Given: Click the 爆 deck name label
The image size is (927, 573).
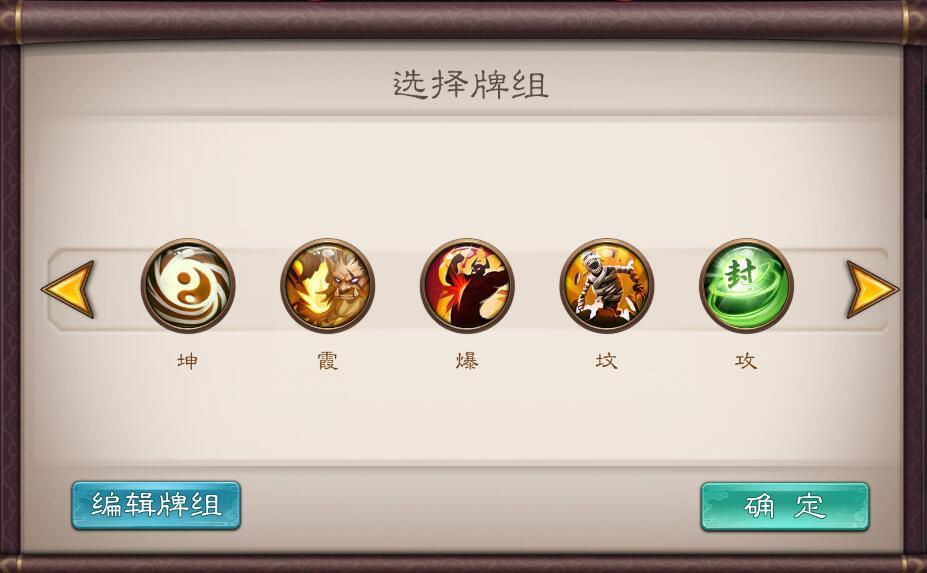Looking at the screenshot, I should pos(467,361).
